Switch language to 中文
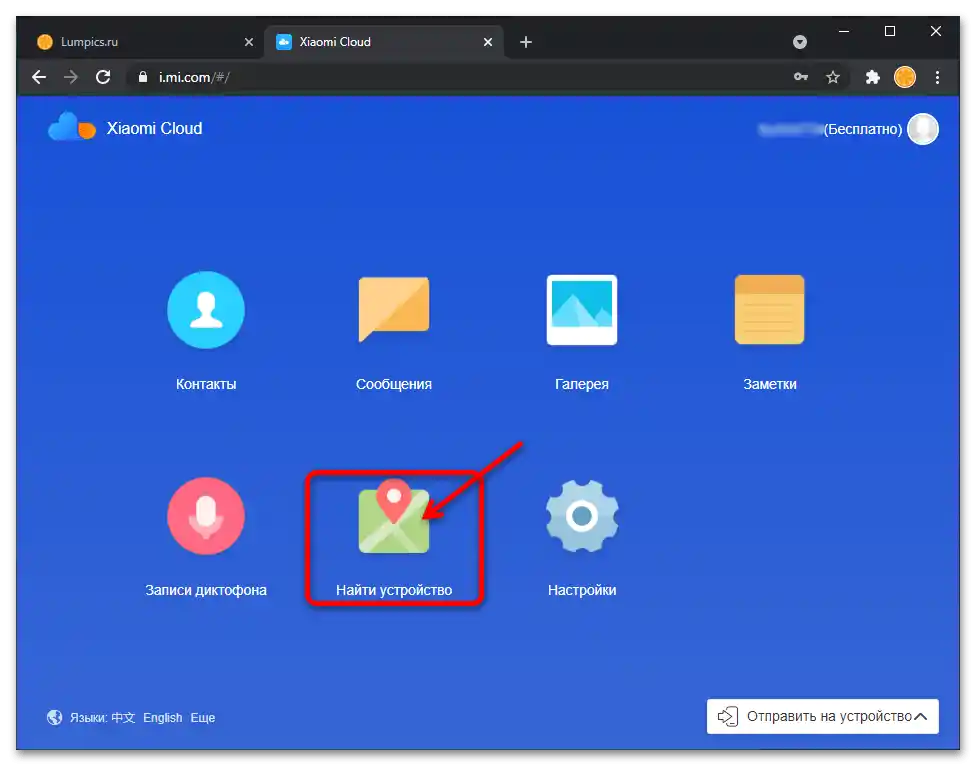The width and height of the screenshot is (976, 766). 123,717
